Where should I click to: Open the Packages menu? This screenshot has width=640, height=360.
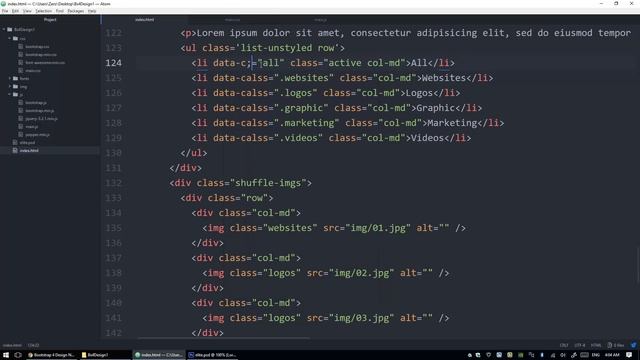click(76, 11)
